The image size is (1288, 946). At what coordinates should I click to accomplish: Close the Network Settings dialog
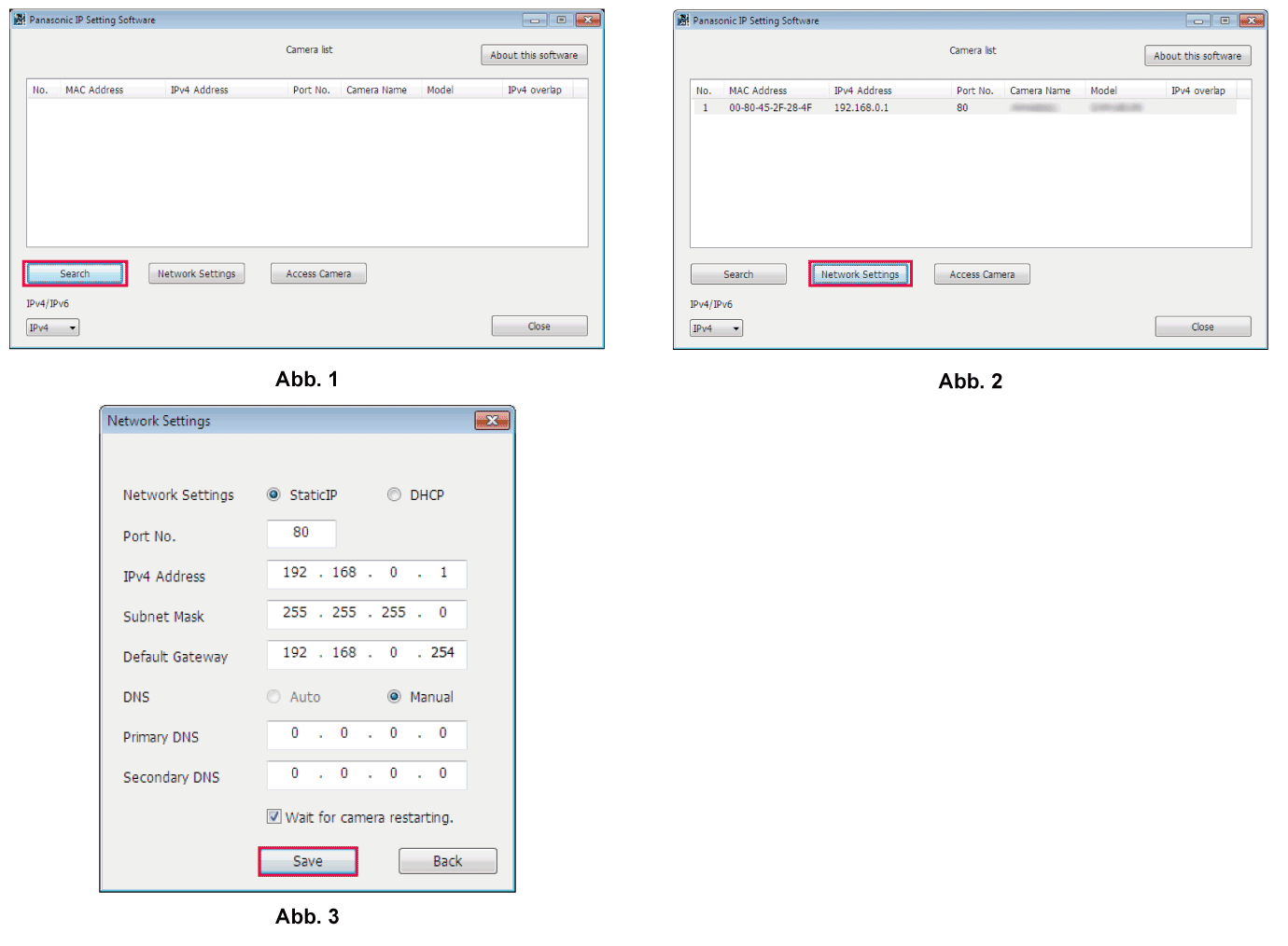click(492, 421)
